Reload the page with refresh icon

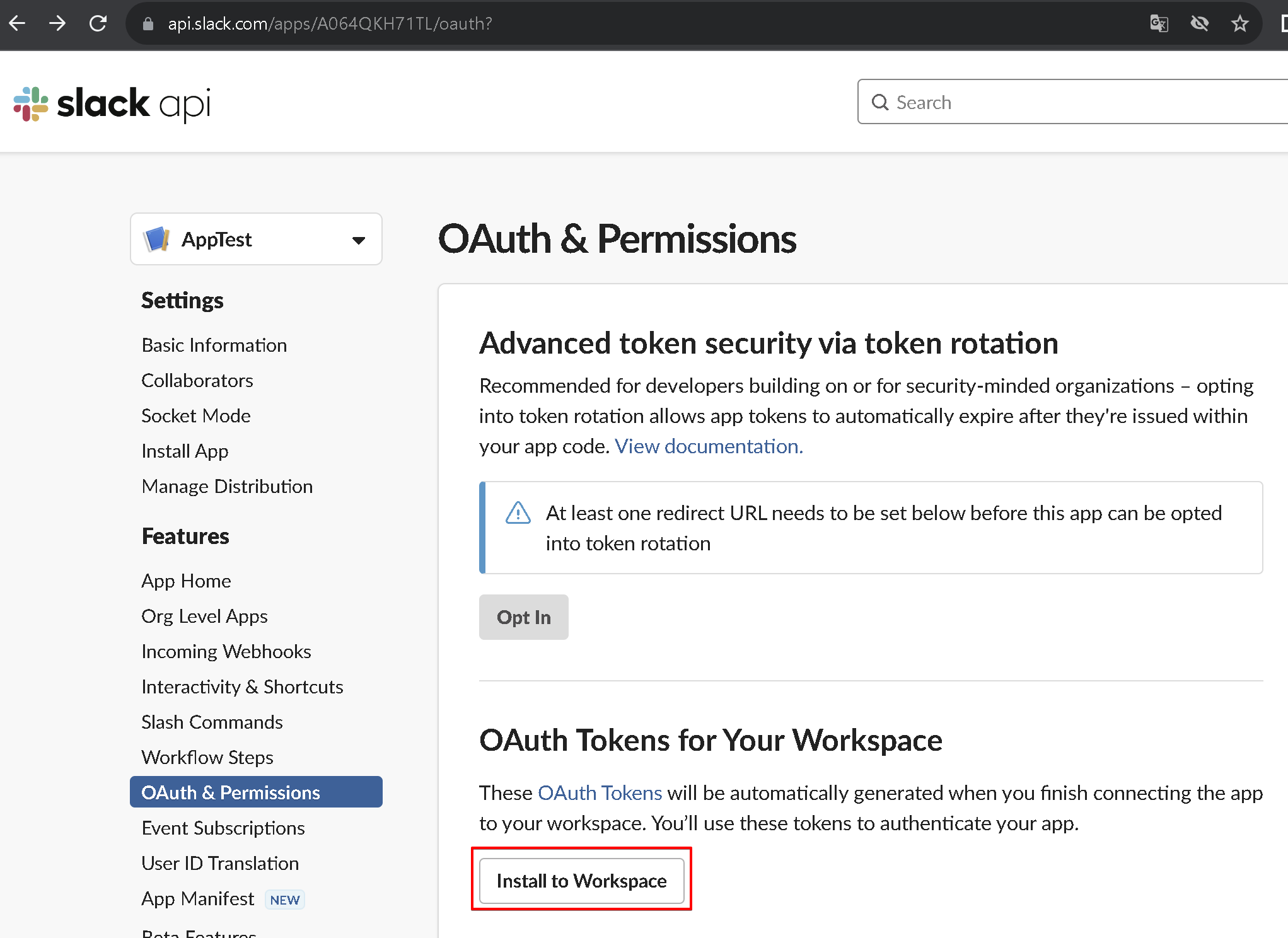coord(98,24)
